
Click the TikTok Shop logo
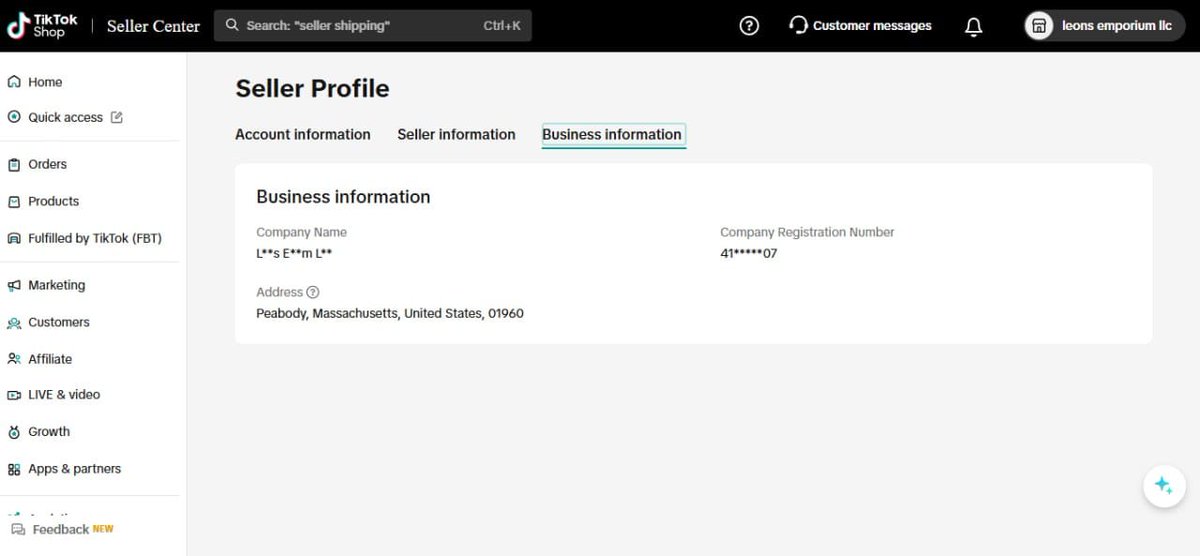[x=42, y=26]
